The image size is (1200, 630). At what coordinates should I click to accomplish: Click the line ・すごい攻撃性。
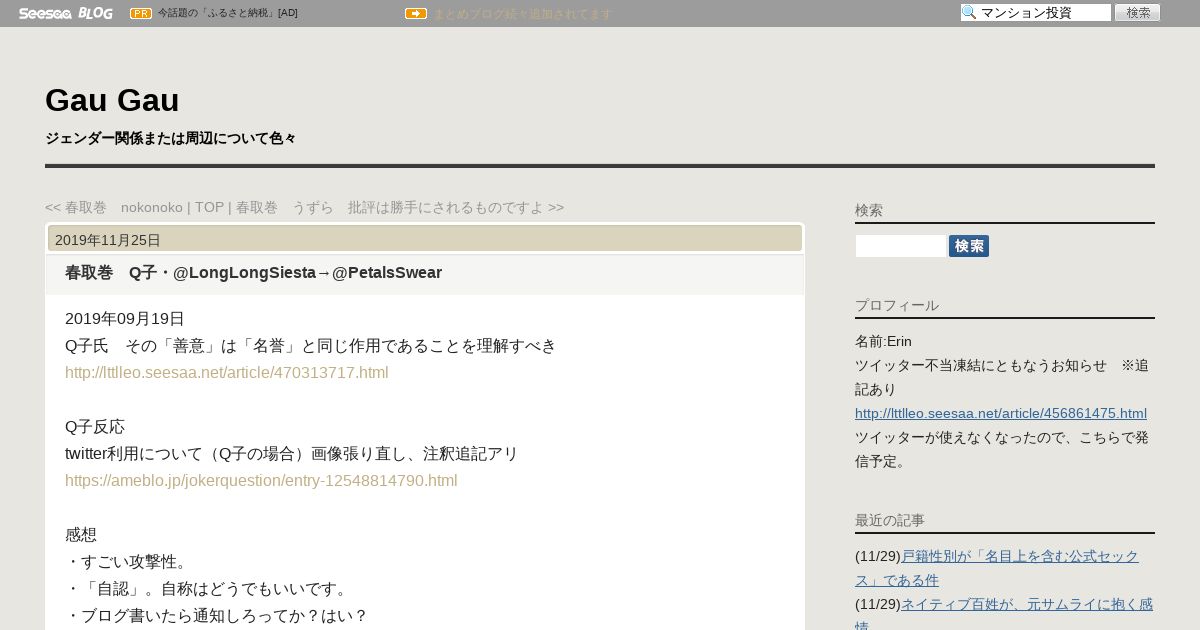[127, 562]
